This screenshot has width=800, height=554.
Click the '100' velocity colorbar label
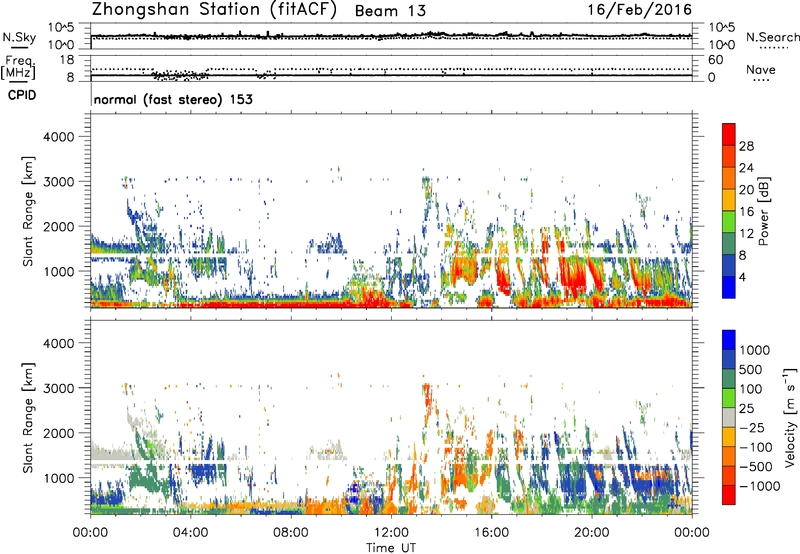coord(751,389)
